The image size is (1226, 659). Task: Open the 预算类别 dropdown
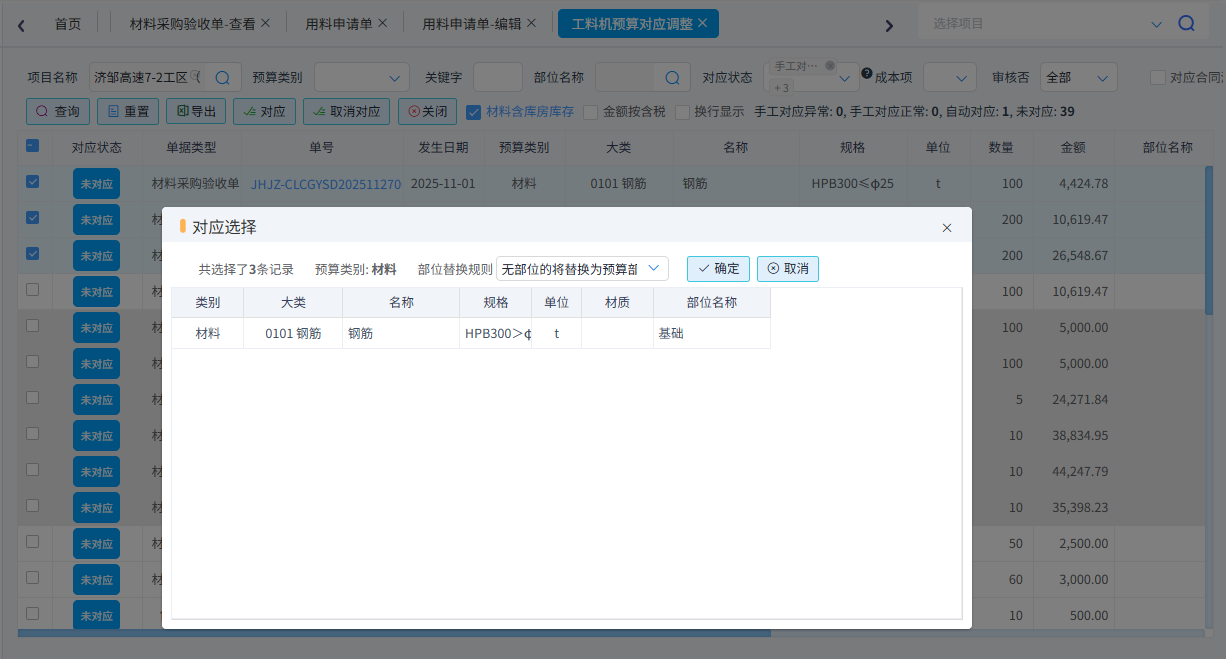pyautogui.click(x=360, y=75)
